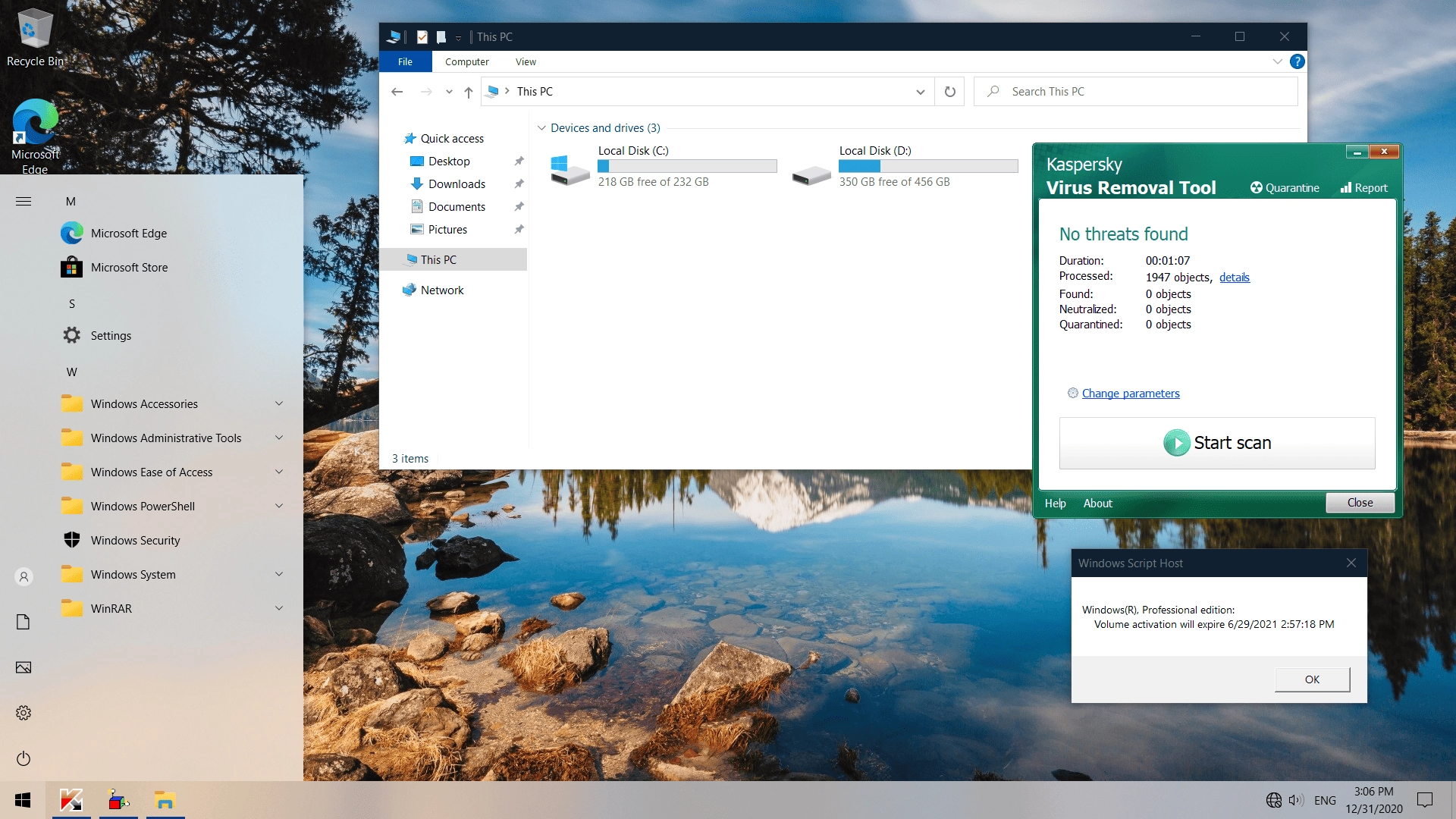Click the Explorer refresh button
Image resolution: width=1456 pixels, height=819 pixels.
tap(949, 91)
